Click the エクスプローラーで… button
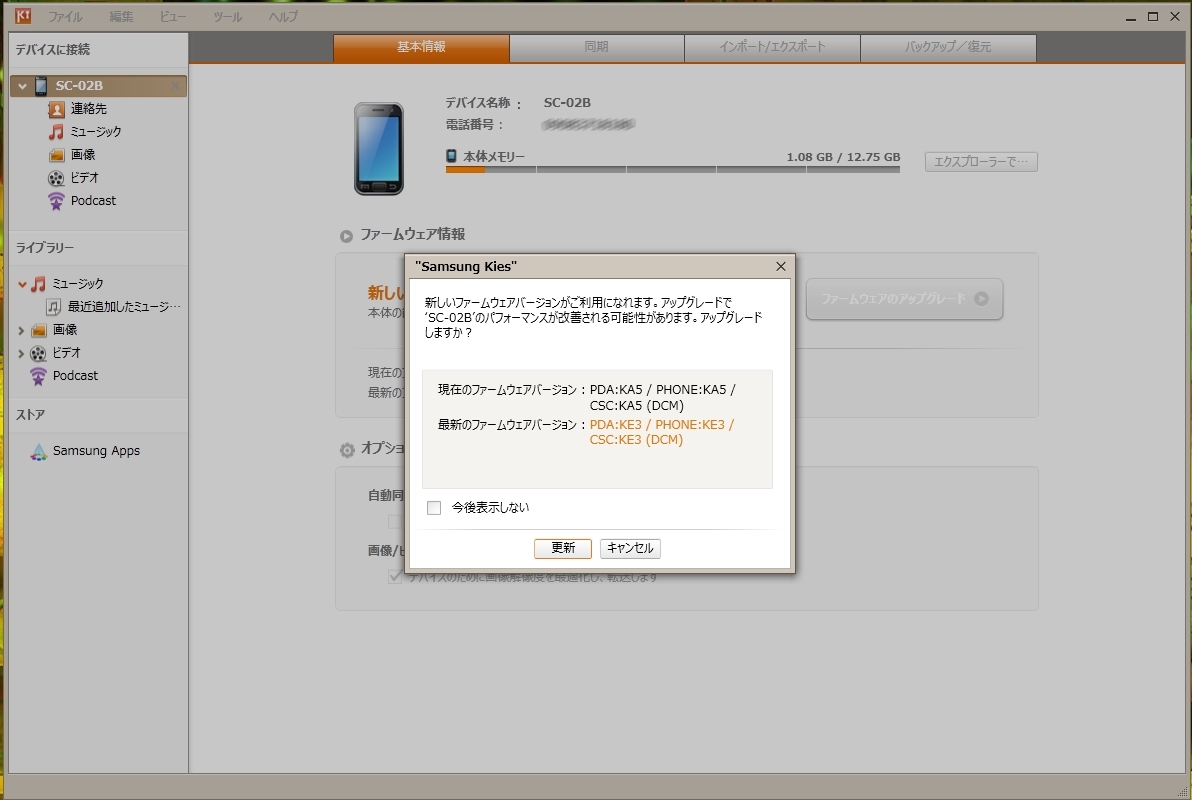The image size is (1192, 800). [981, 162]
